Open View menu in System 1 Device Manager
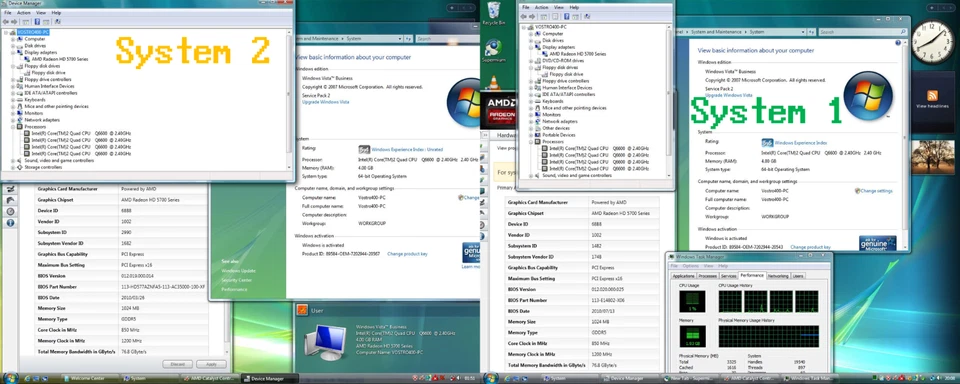Screen dimensions: 960x384 (559, 7)
